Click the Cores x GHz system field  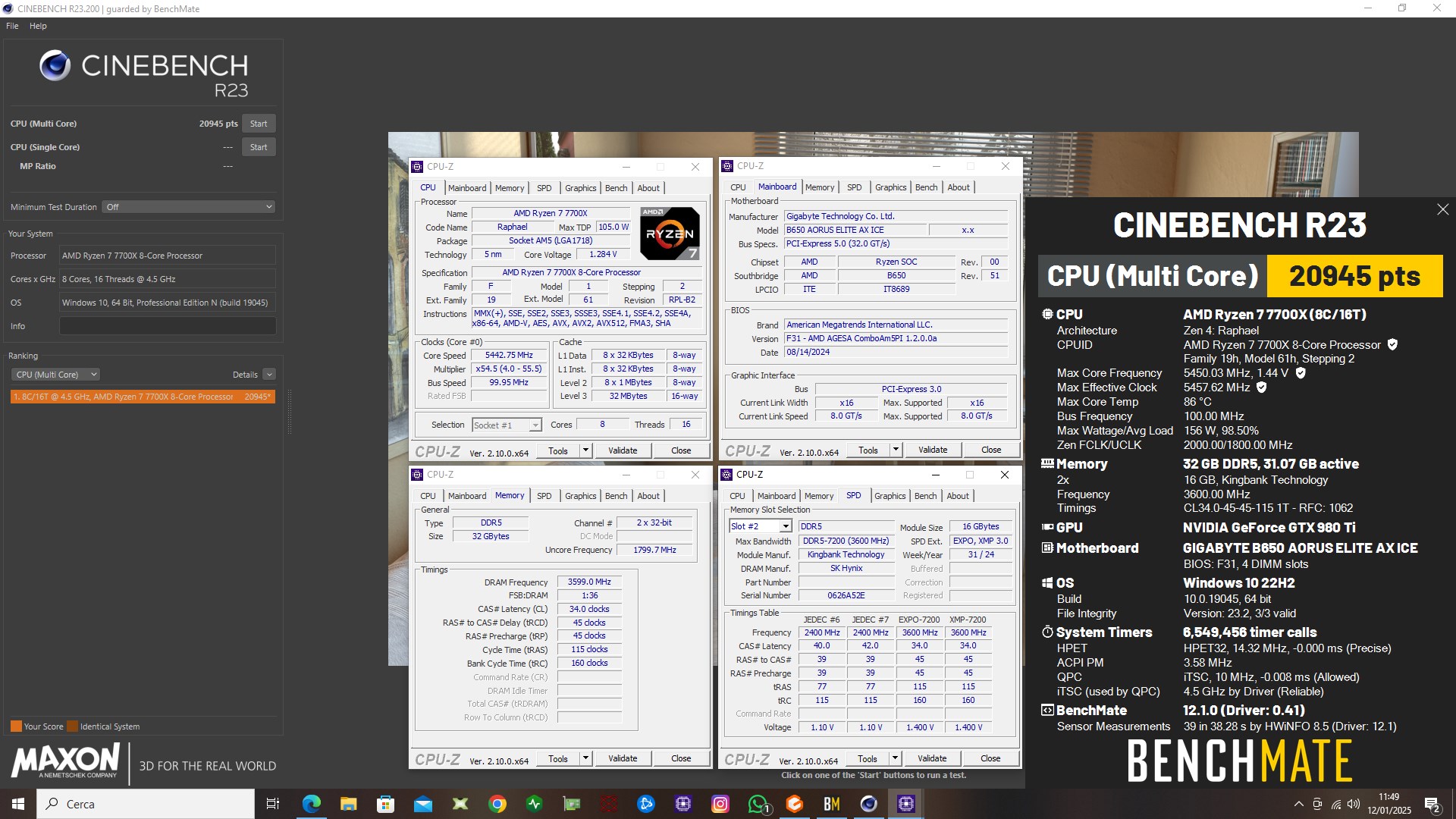[x=168, y=279]
